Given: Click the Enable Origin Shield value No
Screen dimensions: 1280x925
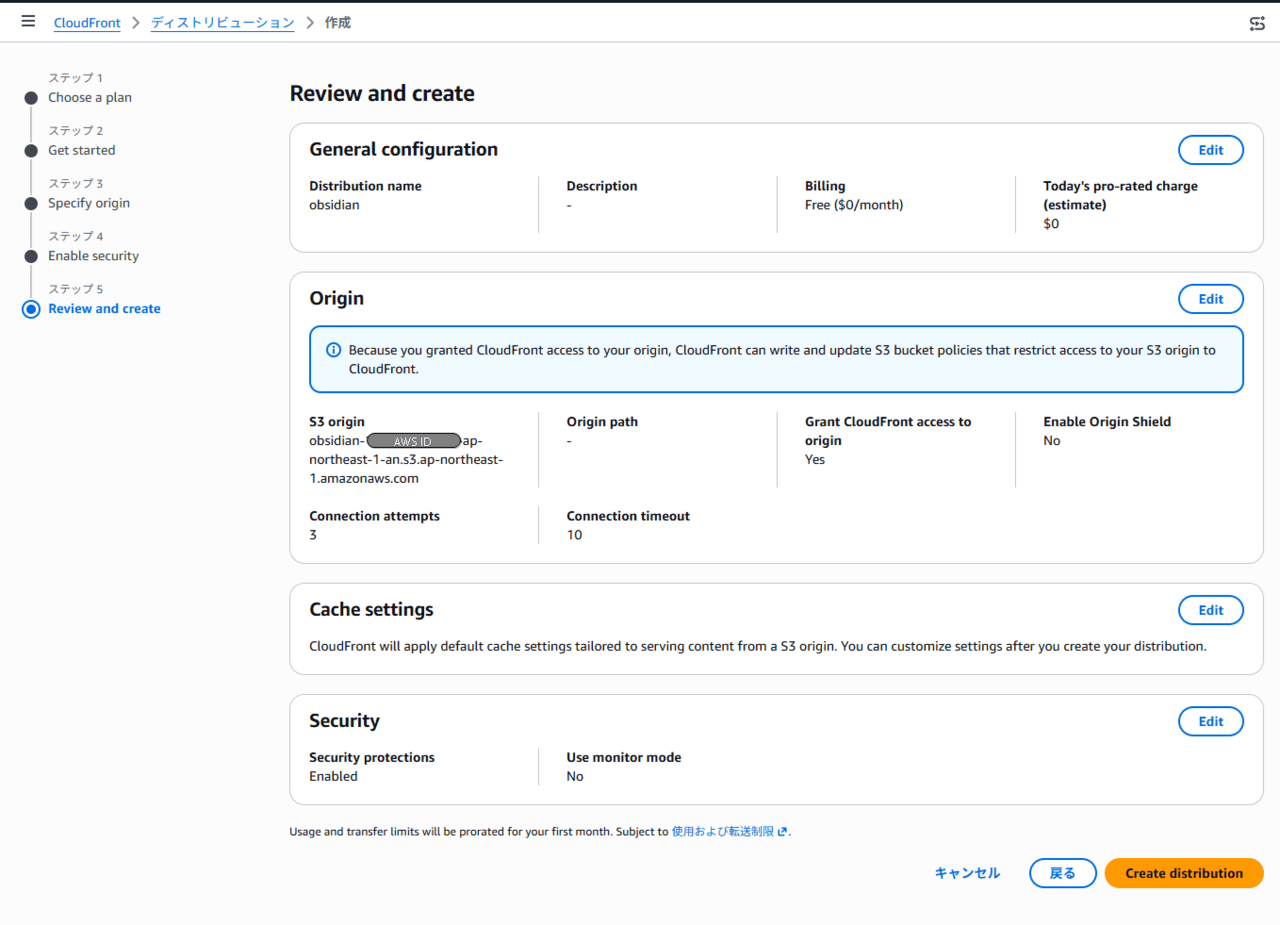Looking at the screenshot, I should point(1052,441).
